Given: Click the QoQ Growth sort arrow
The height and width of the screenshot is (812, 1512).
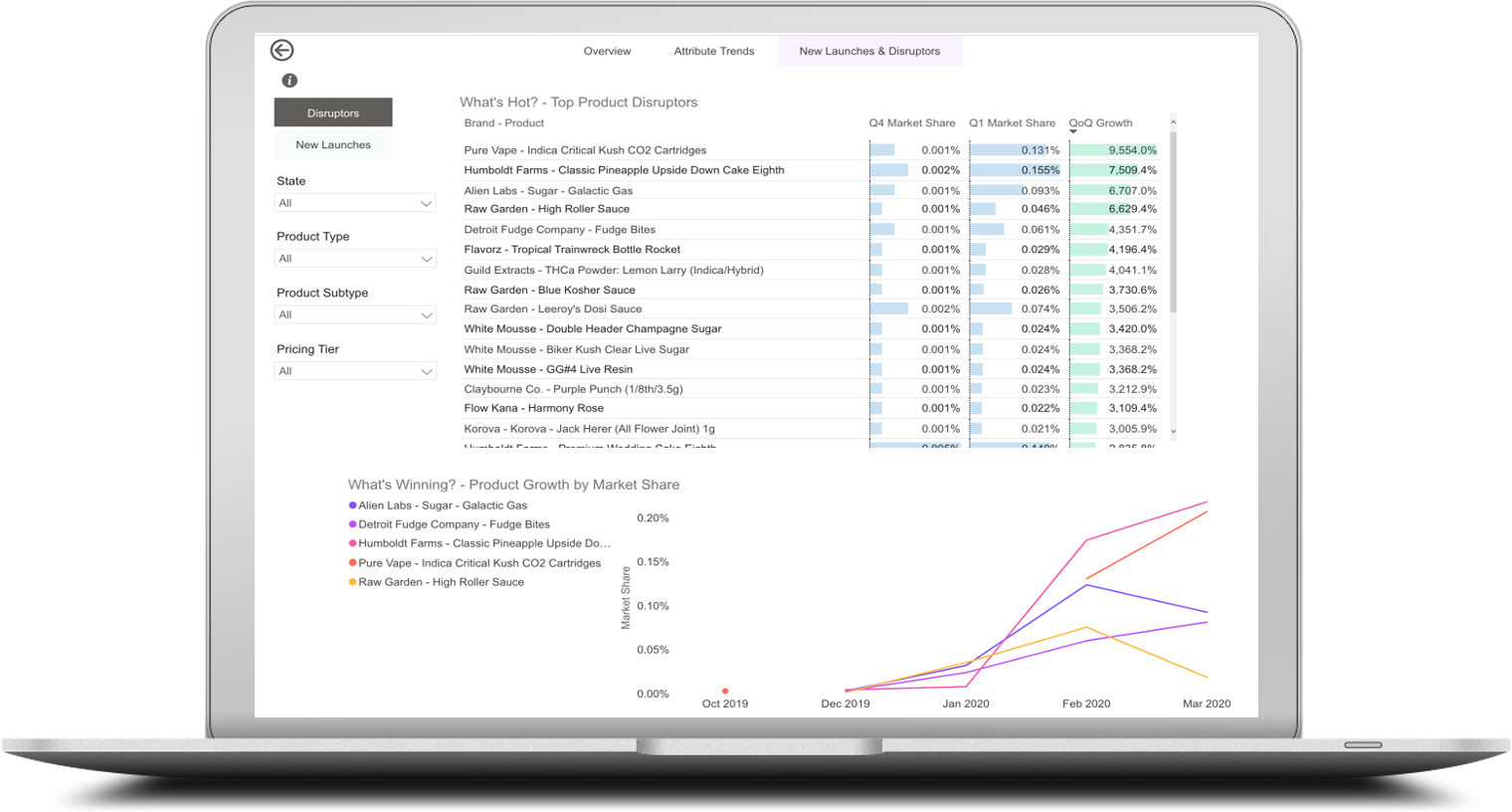Looking at the screenshot, I should tap(1073, 132).
